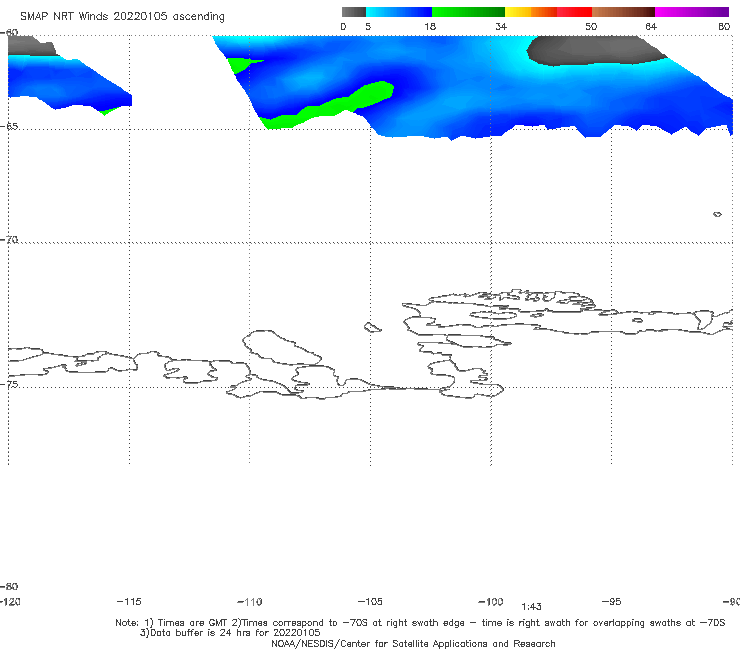Screen dimensions: 740x650
Task: Click the swath time stamp "1:43"
Action: point(531,607)
